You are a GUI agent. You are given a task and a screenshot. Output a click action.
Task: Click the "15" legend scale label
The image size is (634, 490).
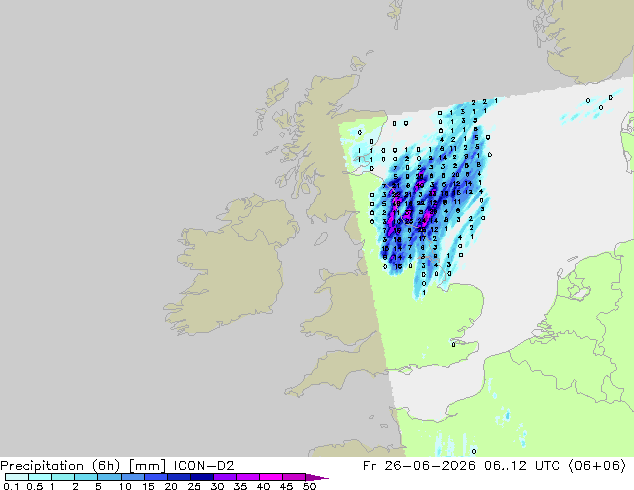click(148, 486)
